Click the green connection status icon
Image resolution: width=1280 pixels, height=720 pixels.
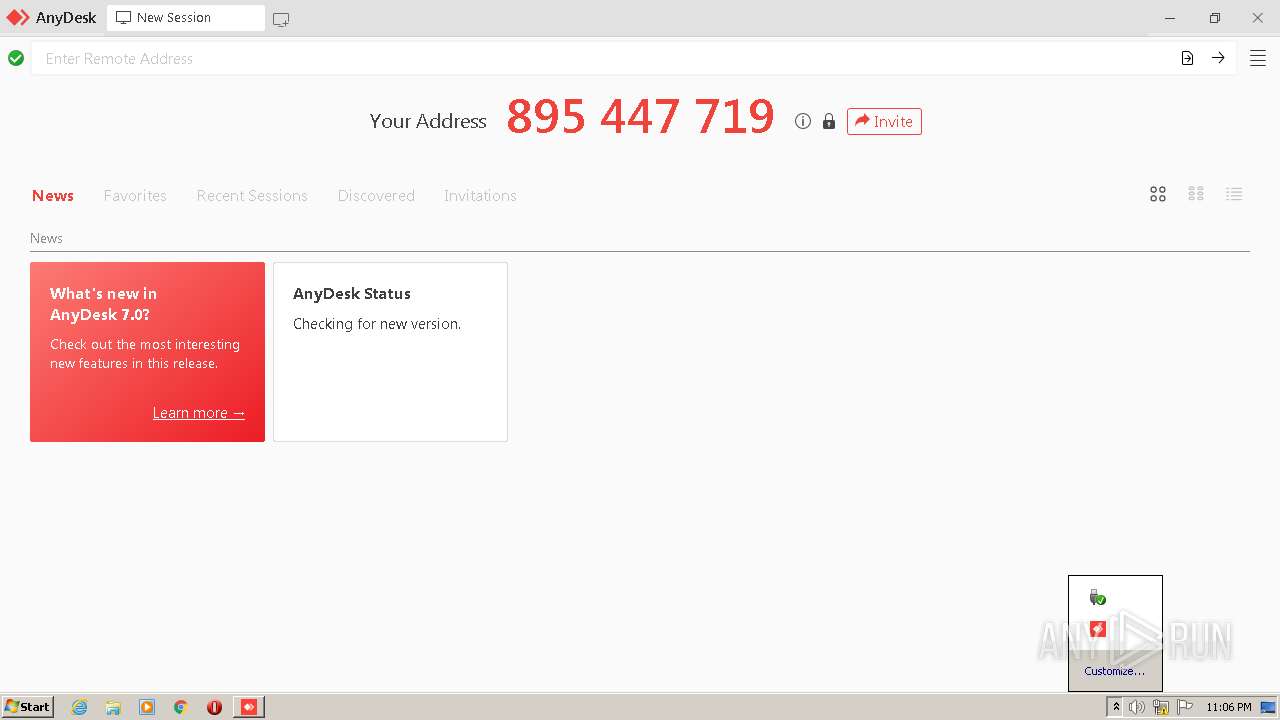tap(16, 58)
